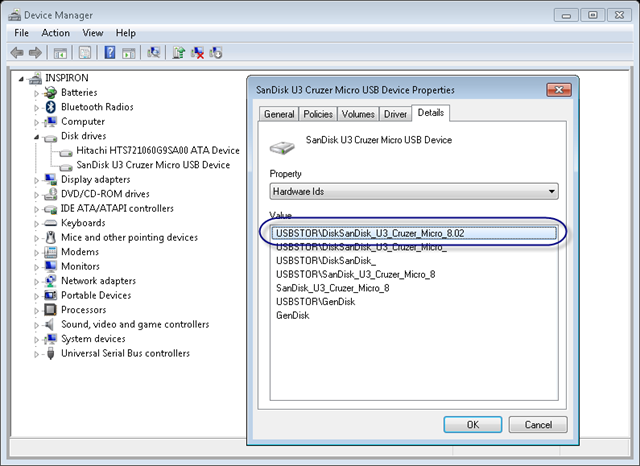Click Show/Hide Console Tree toolbar icon

coord(60,53)
